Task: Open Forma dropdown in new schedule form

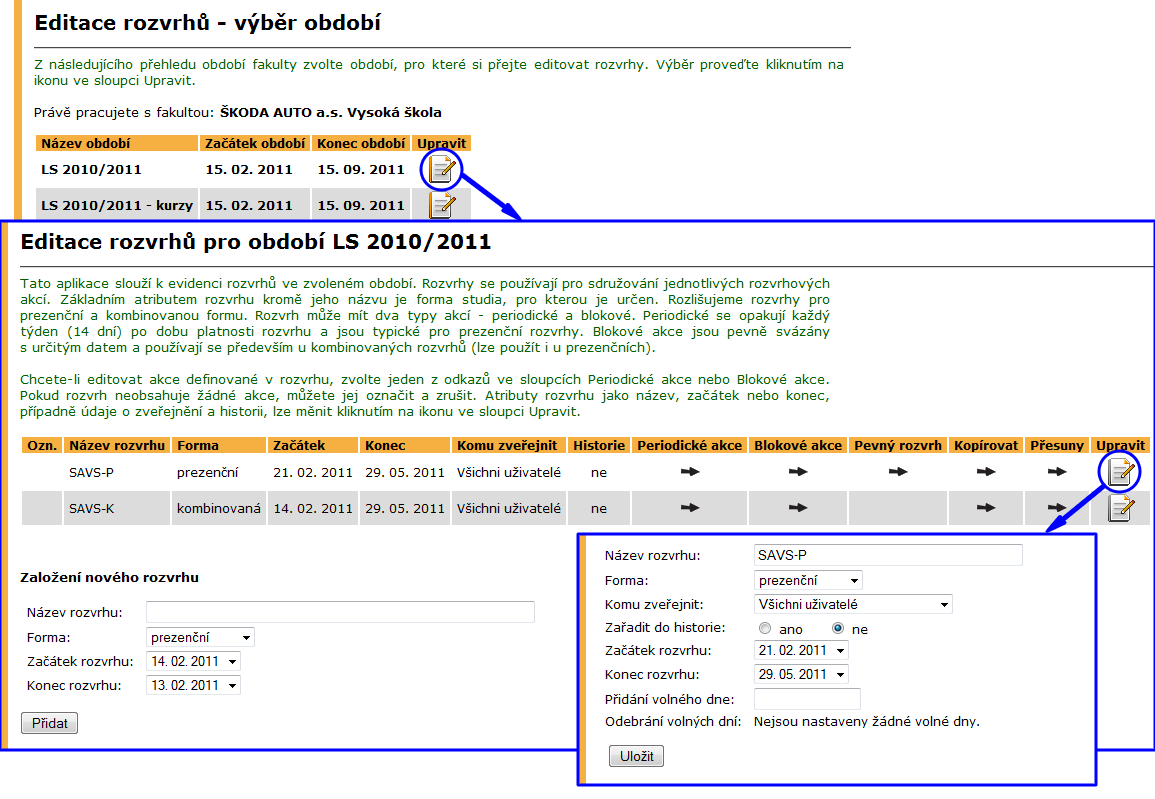Action: coord(200,638)
